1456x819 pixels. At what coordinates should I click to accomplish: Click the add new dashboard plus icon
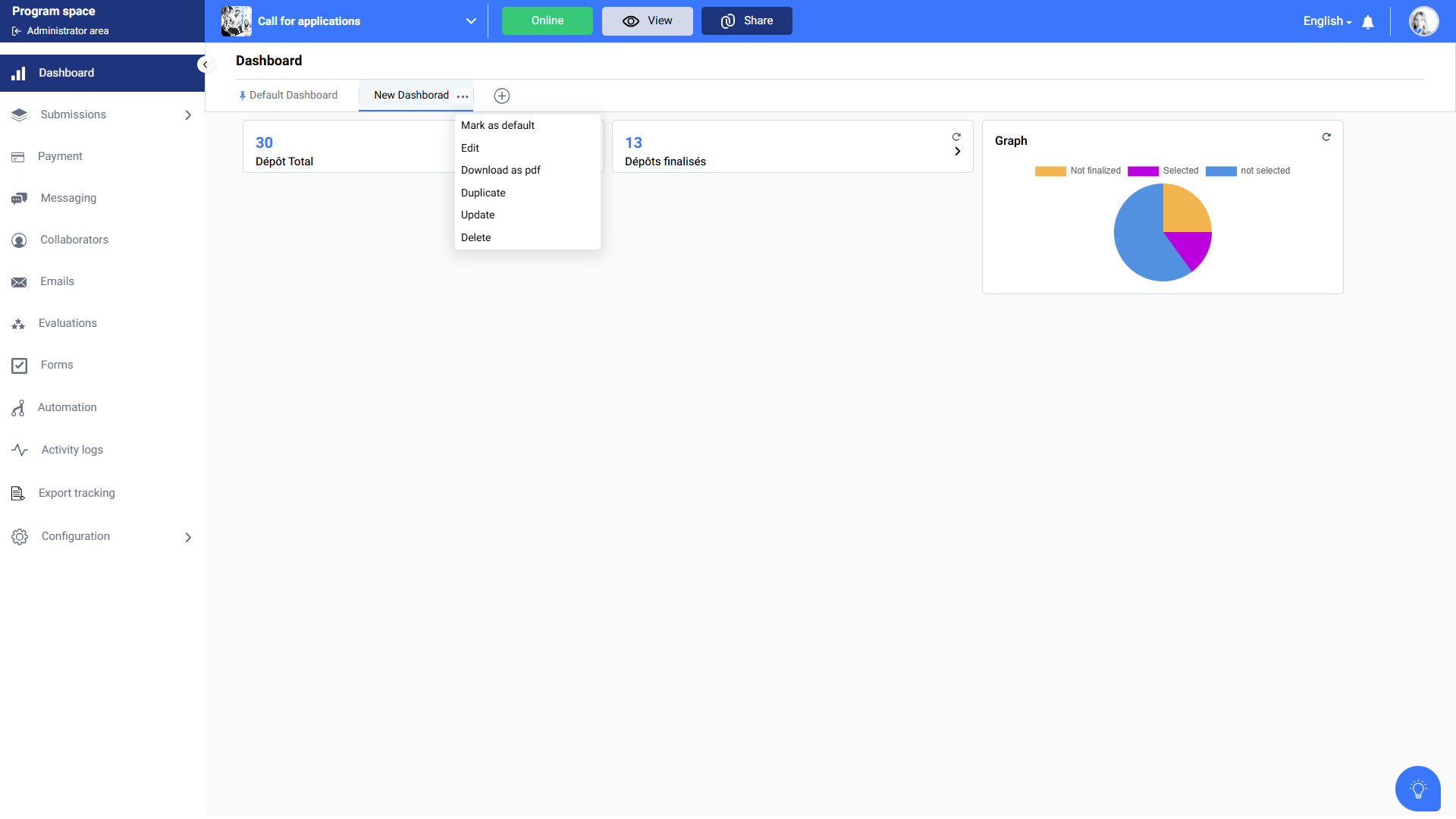(502, 96)
